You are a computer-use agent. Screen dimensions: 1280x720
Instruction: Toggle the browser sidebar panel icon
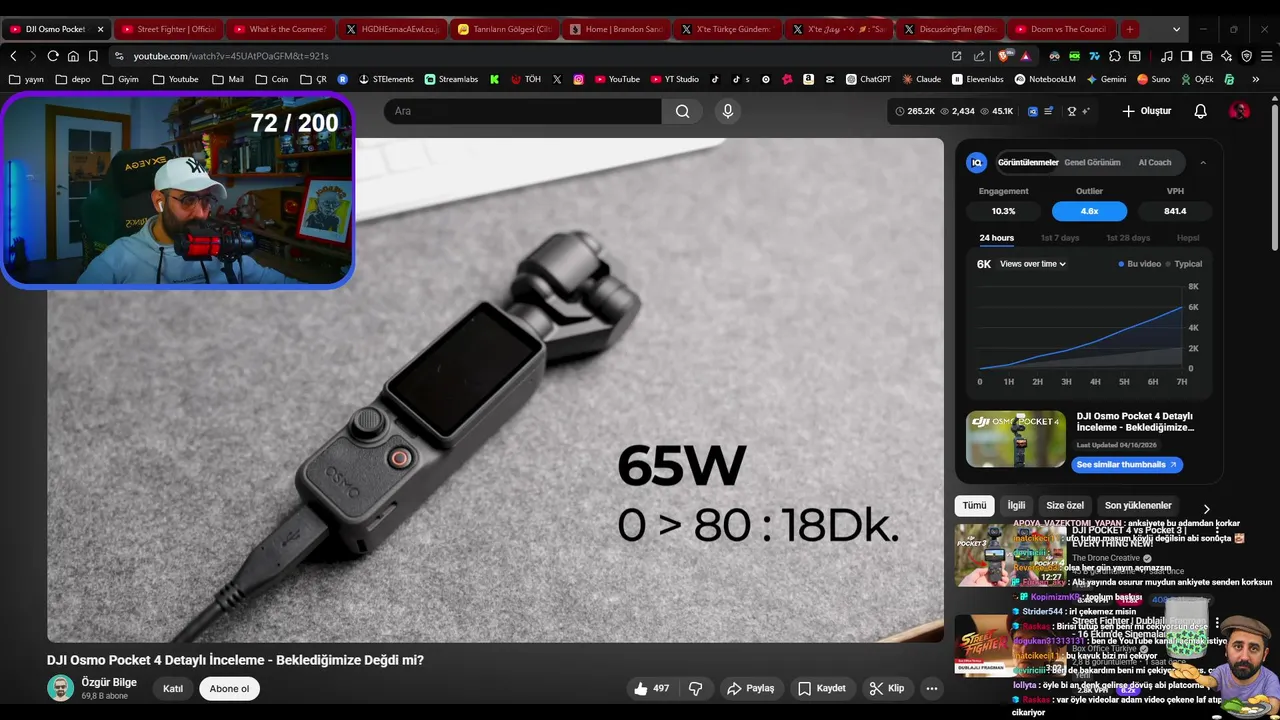pyautogui.click(x=1186, y=56)
